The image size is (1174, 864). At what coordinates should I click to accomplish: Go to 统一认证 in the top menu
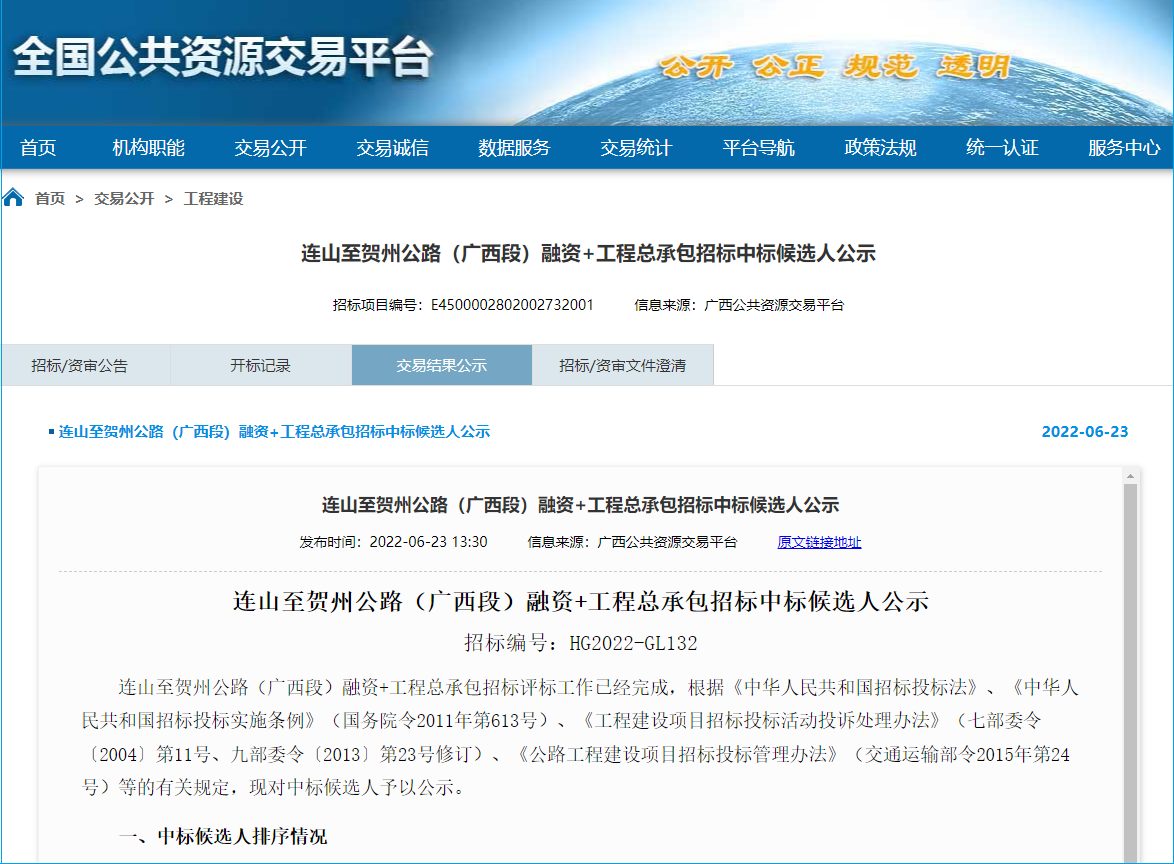(1002, 148)
